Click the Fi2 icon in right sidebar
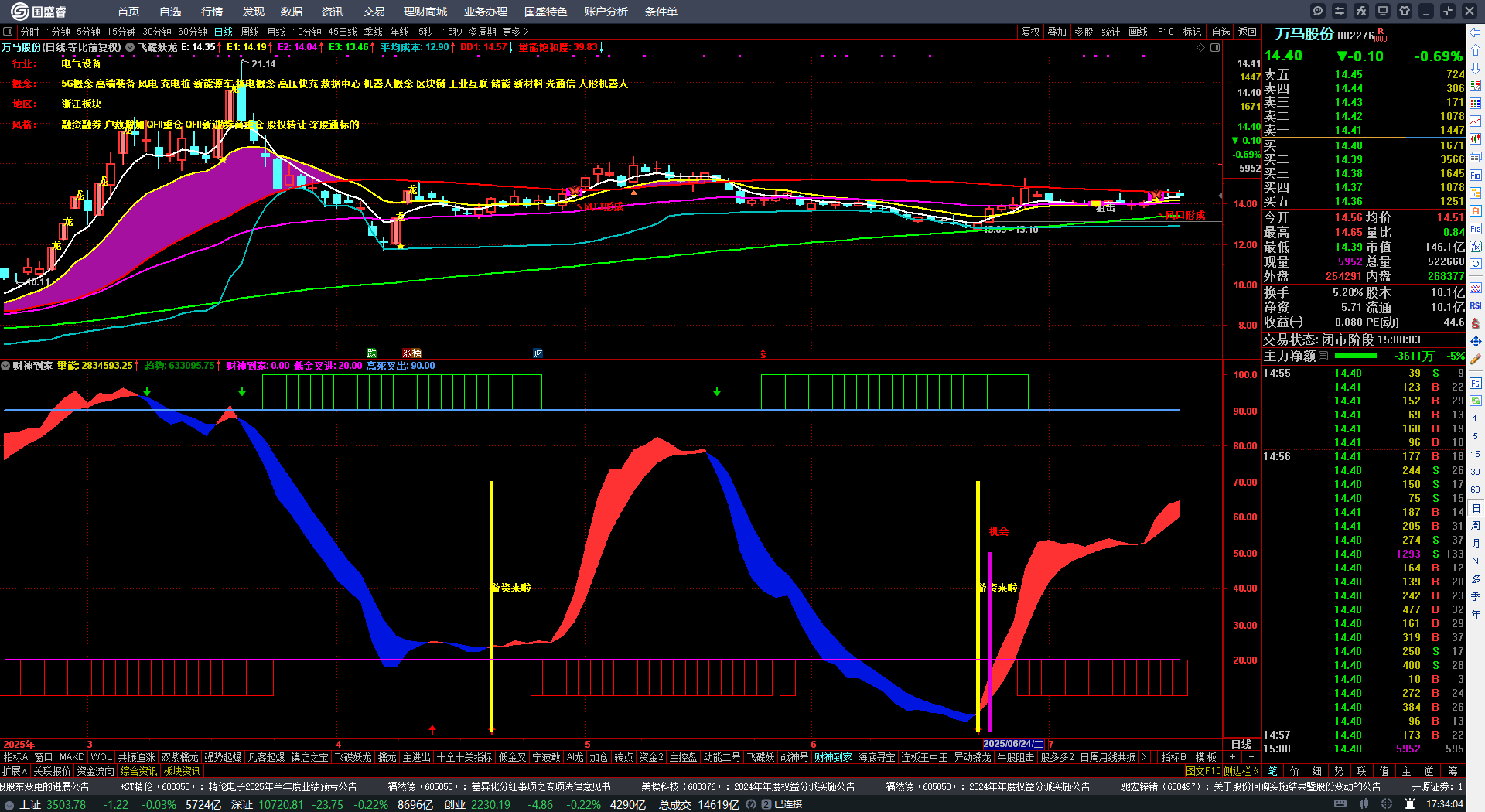 coord(1476,229)
